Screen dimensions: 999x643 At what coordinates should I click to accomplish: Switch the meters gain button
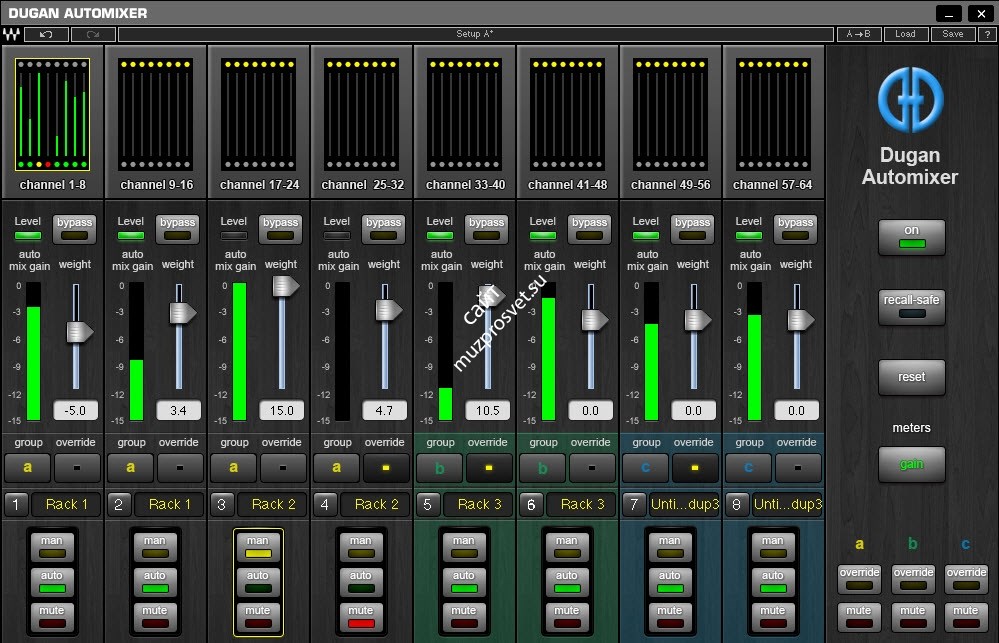click(912, 464)
